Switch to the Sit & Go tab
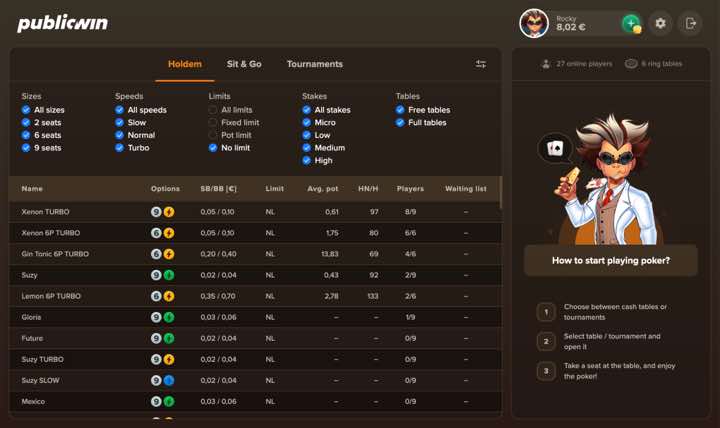Image resolution: width=720 pixels, height=428 pixels. point(244,64)
